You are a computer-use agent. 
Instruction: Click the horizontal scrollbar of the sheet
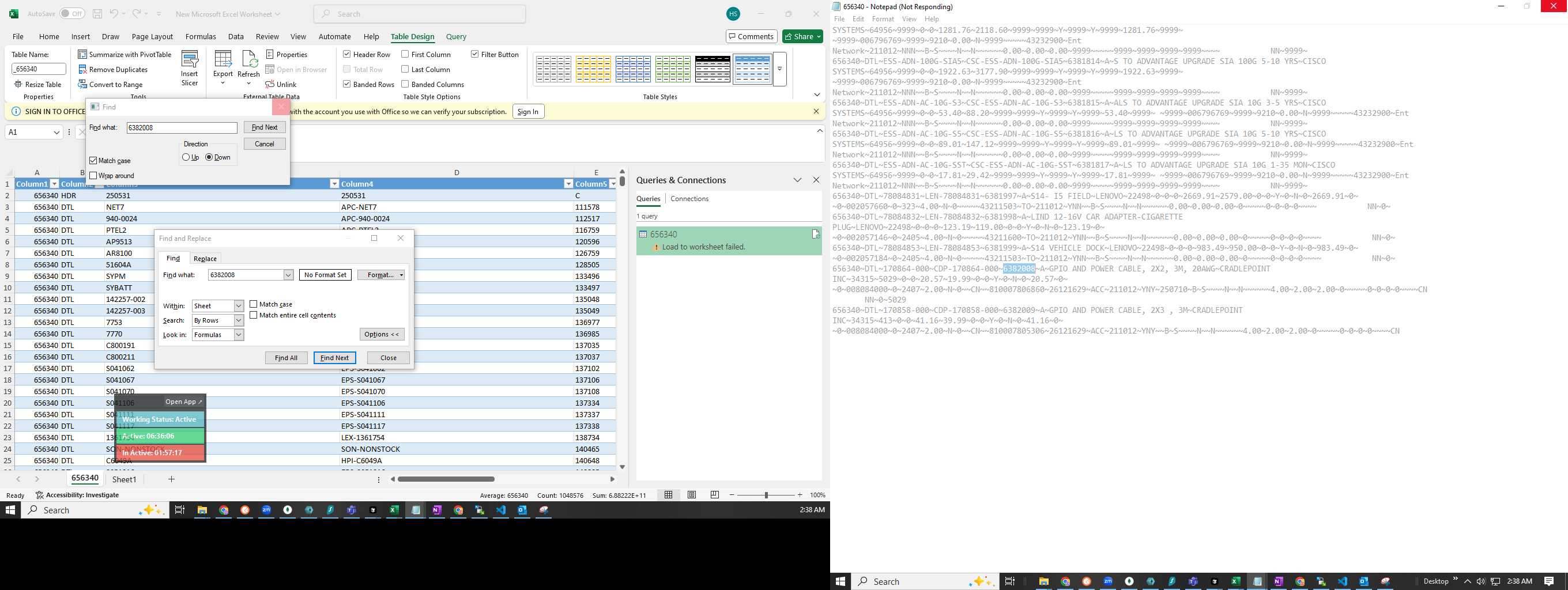[446, 479]
